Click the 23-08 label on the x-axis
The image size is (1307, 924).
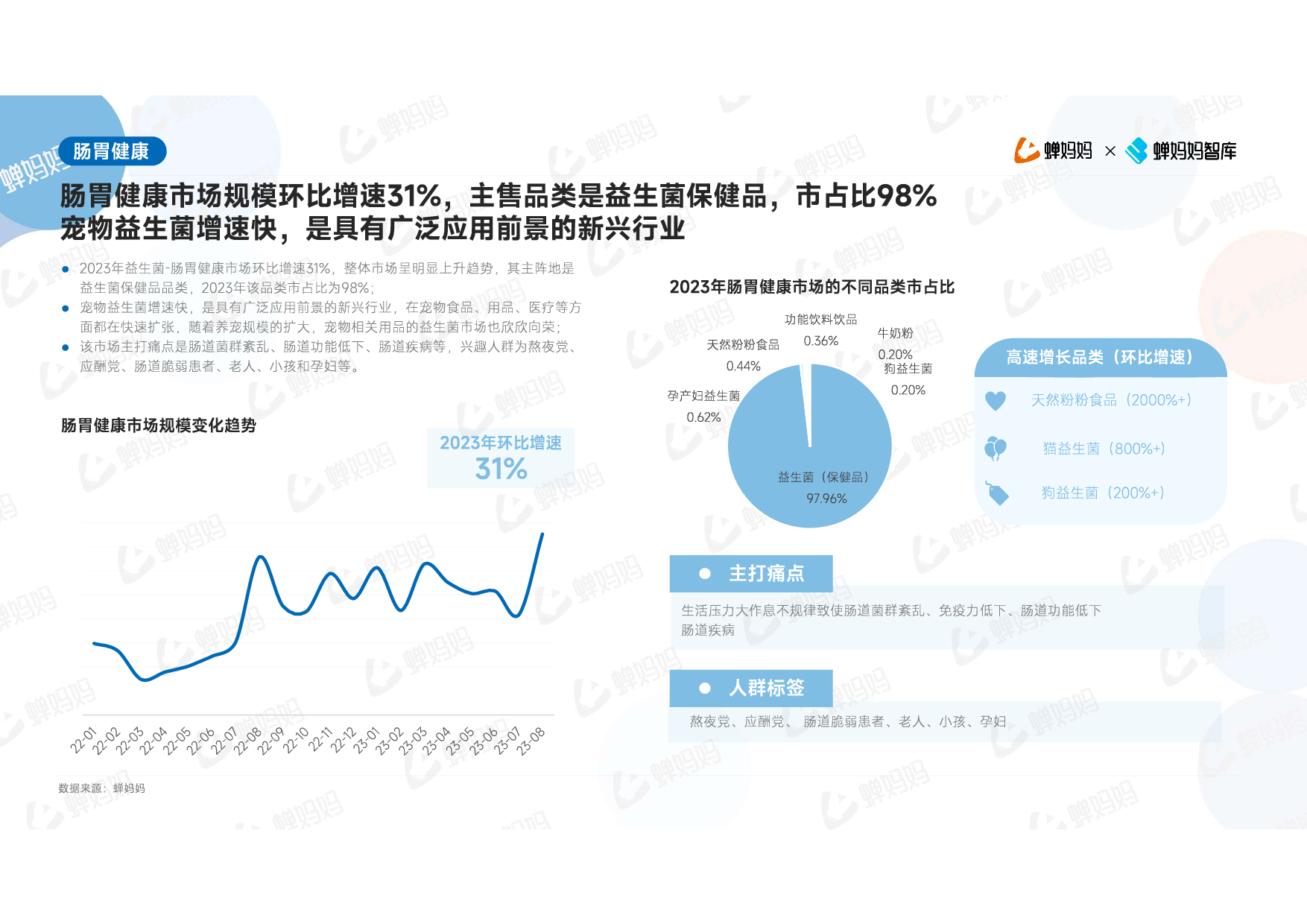coord(531,741)
